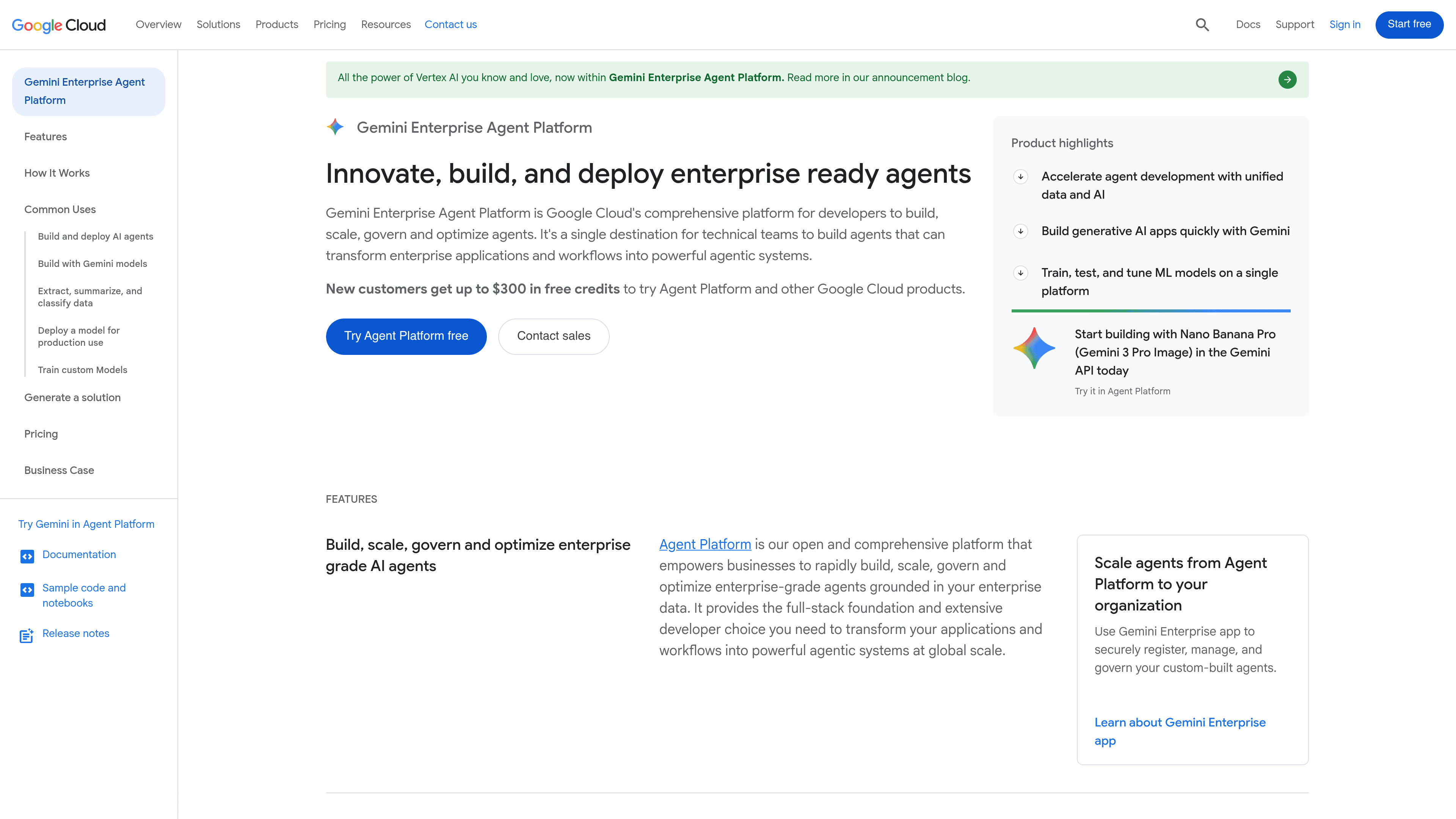Jump to Common Uses in sidebar
This screenshot has width=1456, height=819.
coord(60,210)
